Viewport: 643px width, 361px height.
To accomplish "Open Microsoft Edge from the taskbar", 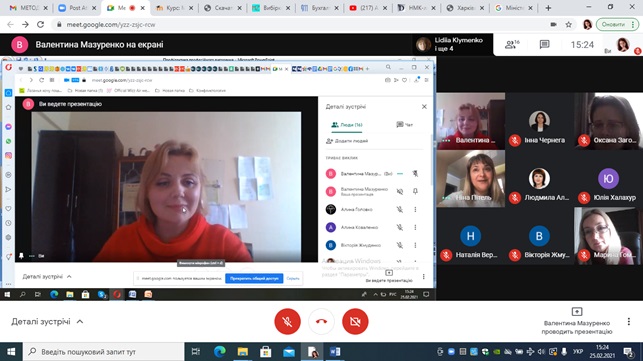I will [x=220, y=352].
